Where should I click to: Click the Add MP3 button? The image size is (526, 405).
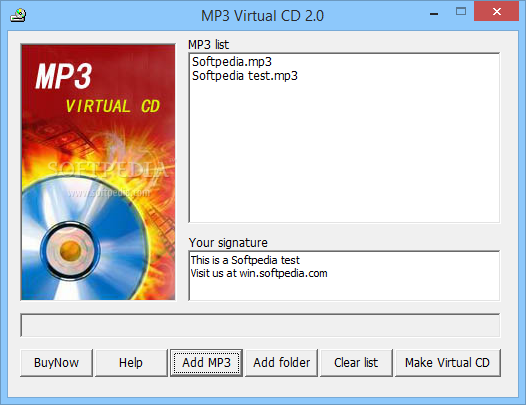click(x=206, y=363)
